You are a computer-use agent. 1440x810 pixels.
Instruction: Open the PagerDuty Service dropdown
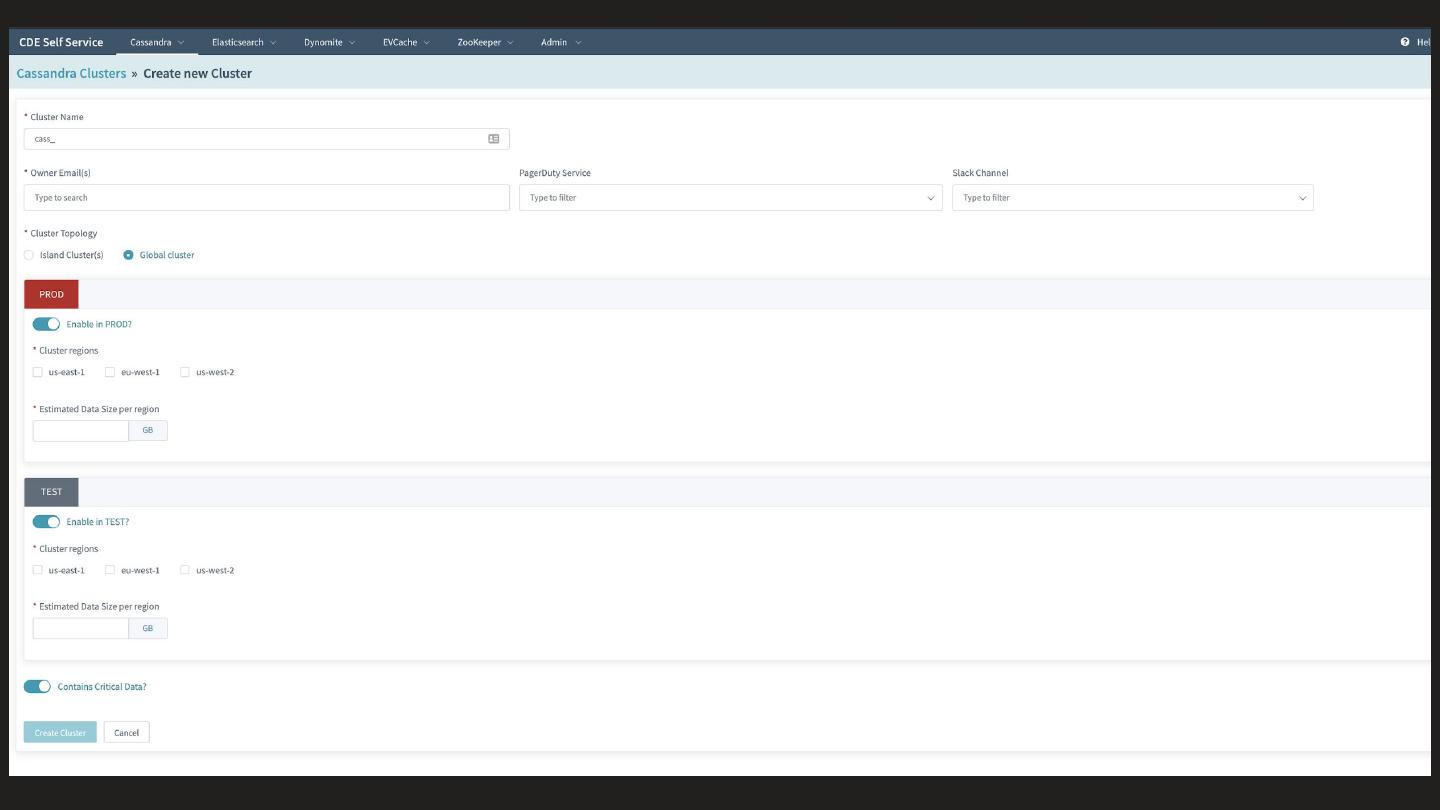point(730,198)
